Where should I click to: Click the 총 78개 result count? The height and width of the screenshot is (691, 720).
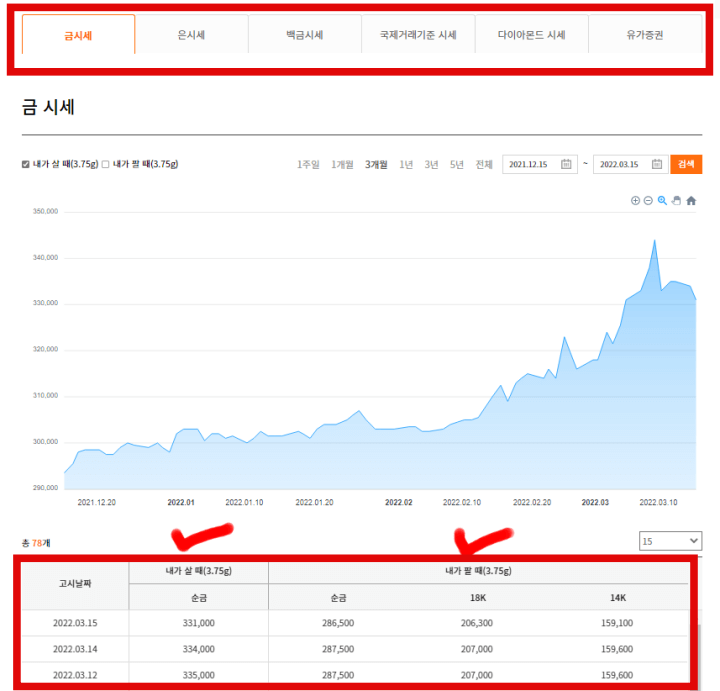pos(36,543)
